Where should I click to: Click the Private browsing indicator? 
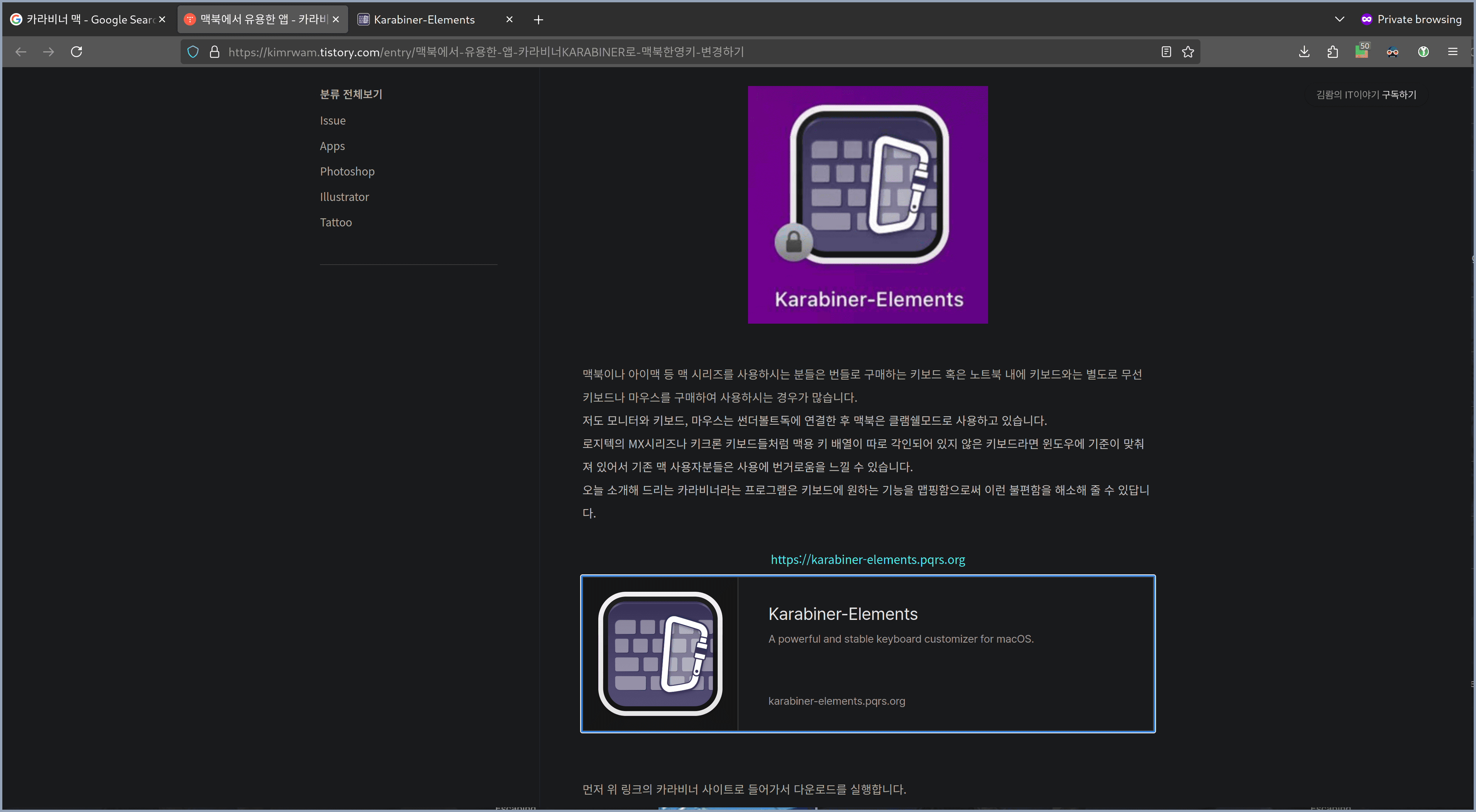(1411, 19)
